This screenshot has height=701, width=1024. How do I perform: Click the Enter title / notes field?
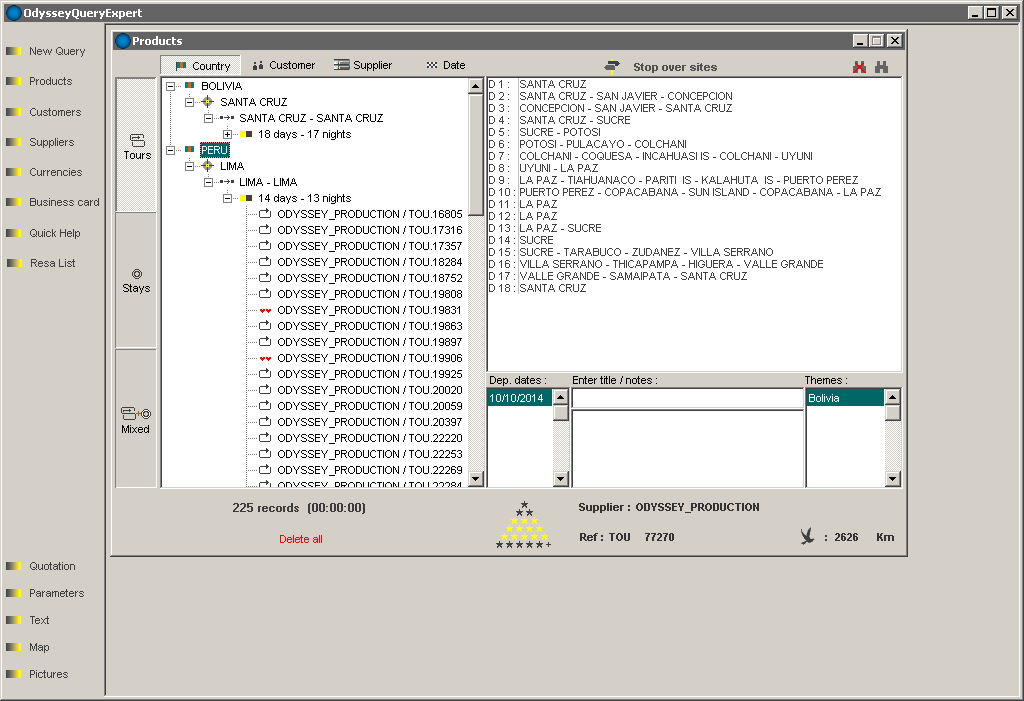(x=687, y=398)
